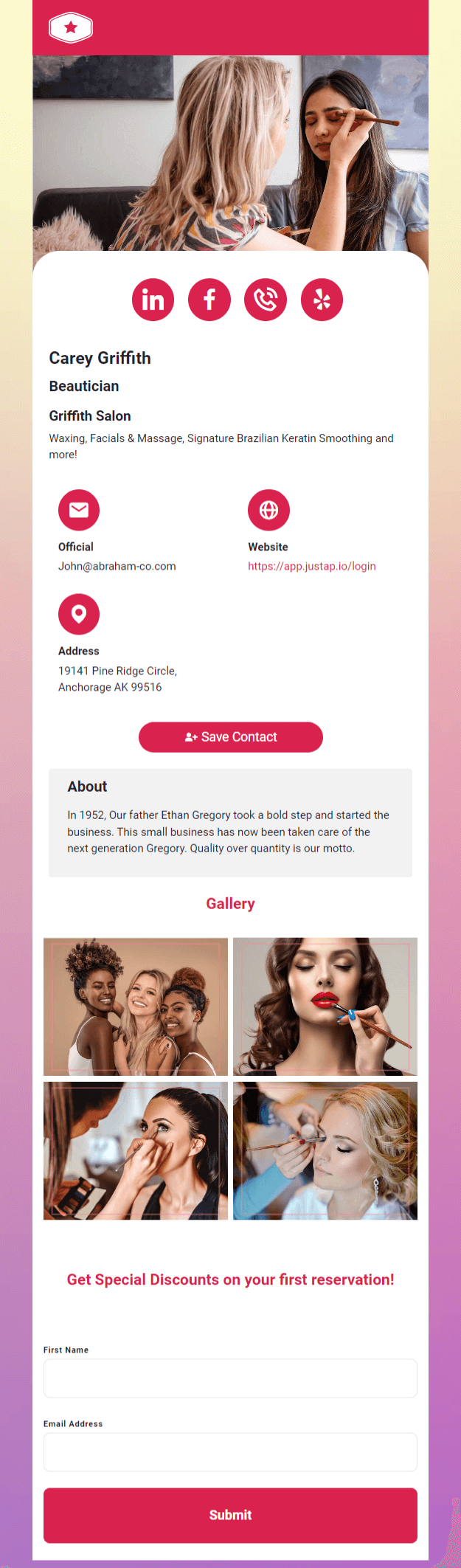
Task: Open the Facebook social icon
Action: [209, 300]
